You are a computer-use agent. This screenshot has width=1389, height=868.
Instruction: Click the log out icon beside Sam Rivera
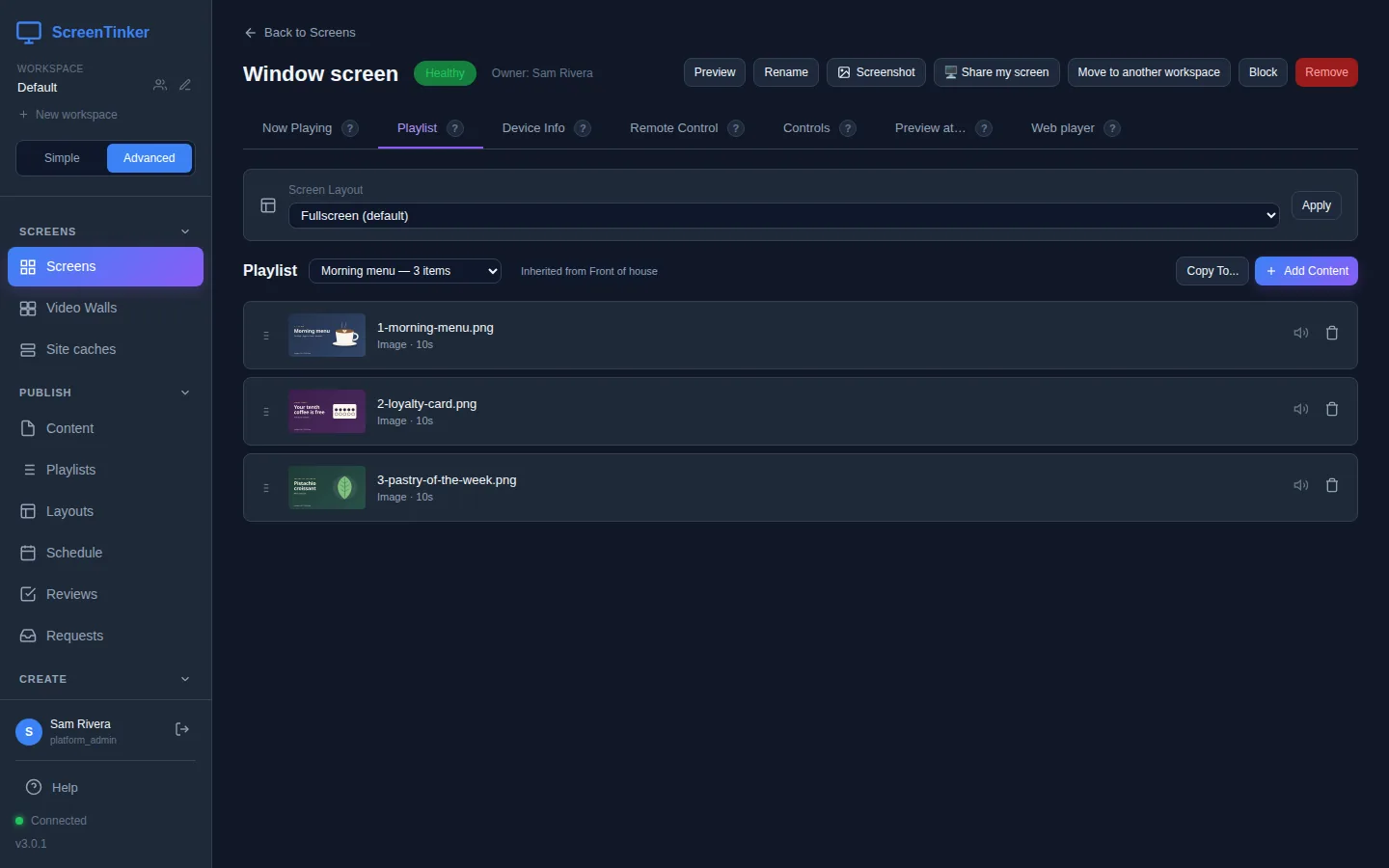(182, 729)
